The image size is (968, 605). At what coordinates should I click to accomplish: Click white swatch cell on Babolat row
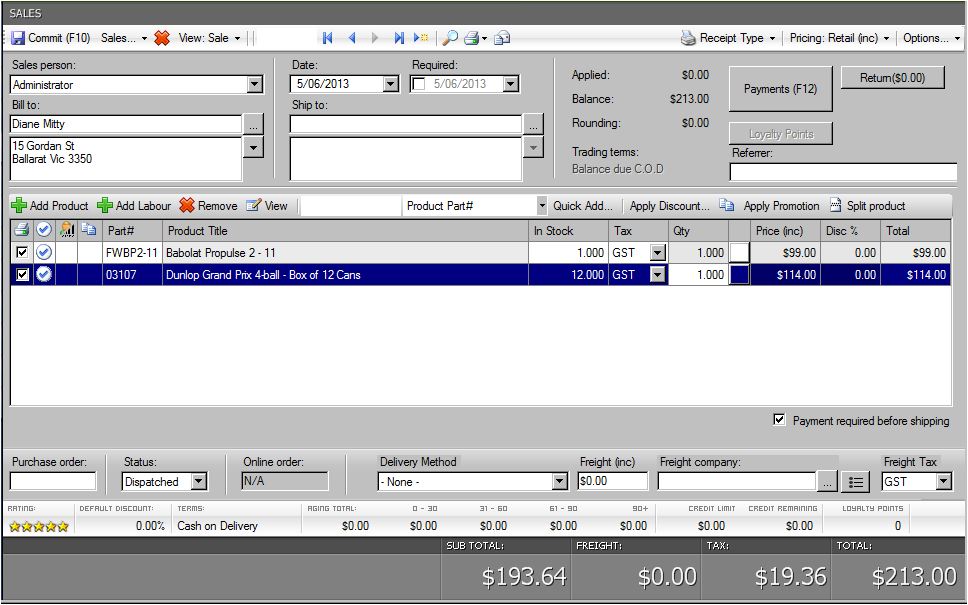740,252
